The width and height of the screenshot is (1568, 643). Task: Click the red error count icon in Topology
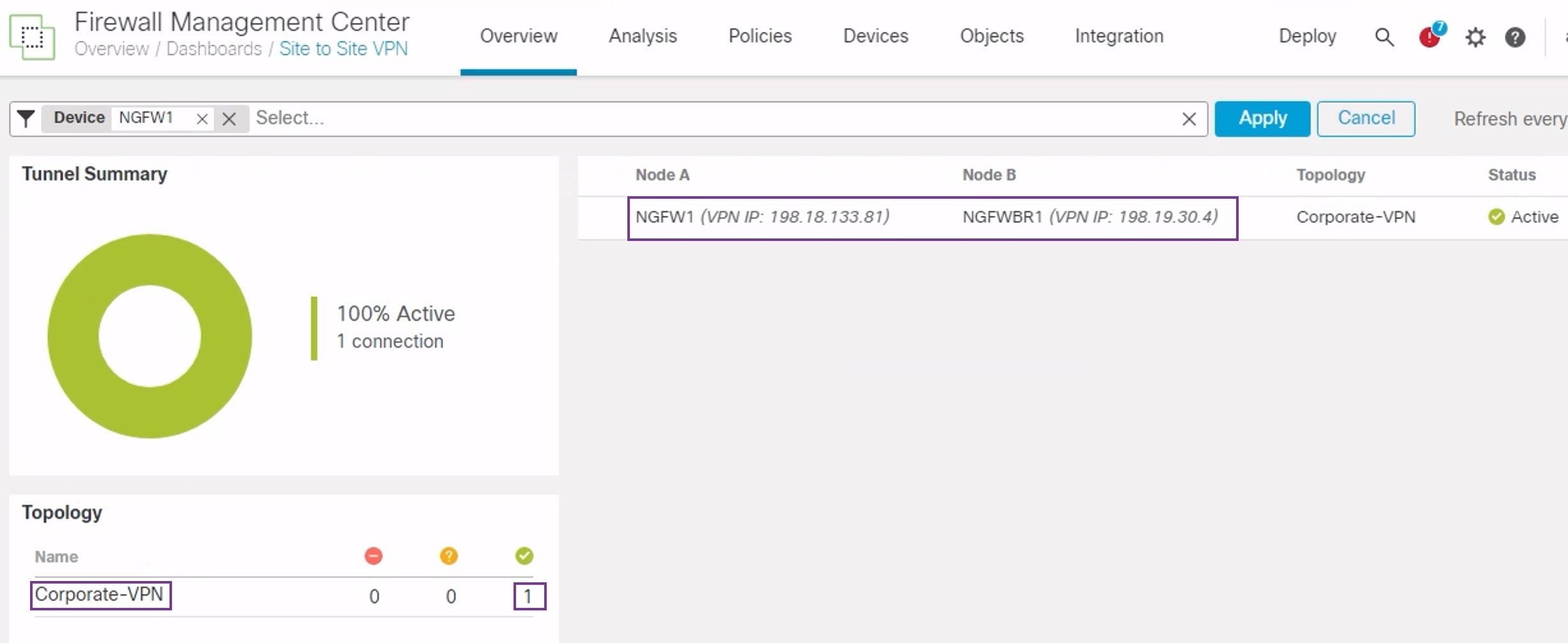click(x=373, y=555)
